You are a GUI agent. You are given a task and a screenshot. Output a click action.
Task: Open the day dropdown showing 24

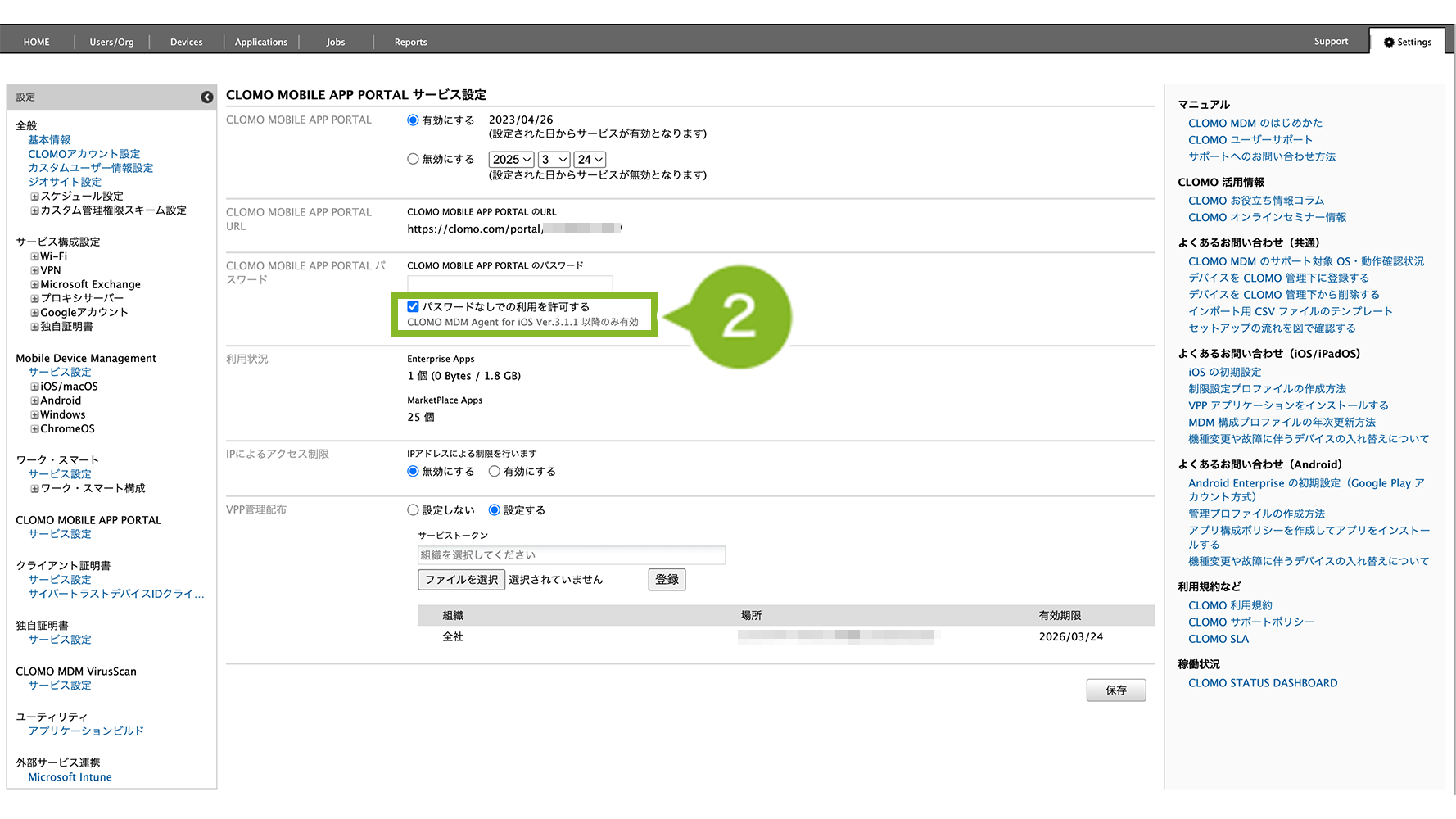590,160
